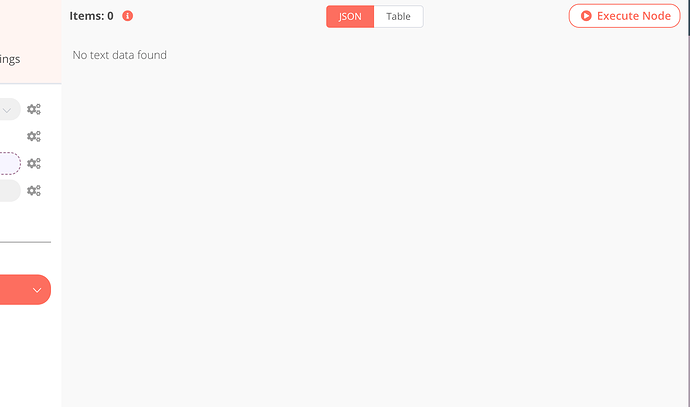Click the 'No text data found' message
This screenshot has height=407, width=690.
120,55
